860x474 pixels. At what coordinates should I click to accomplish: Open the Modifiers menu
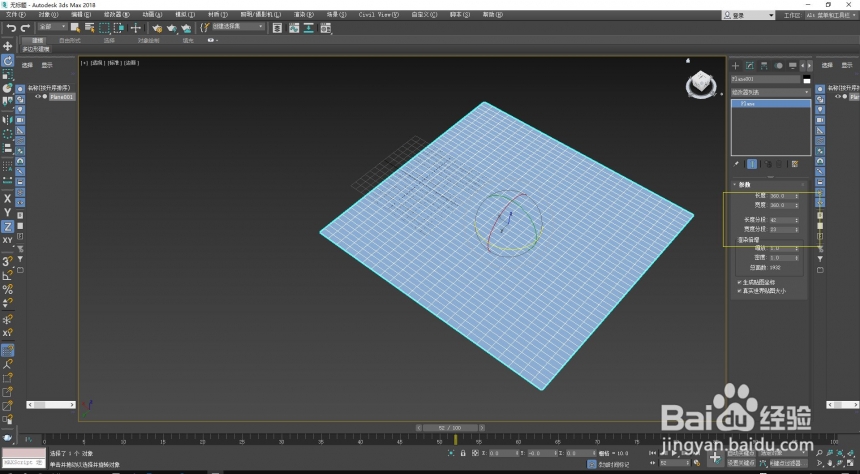tap(117, 15)
